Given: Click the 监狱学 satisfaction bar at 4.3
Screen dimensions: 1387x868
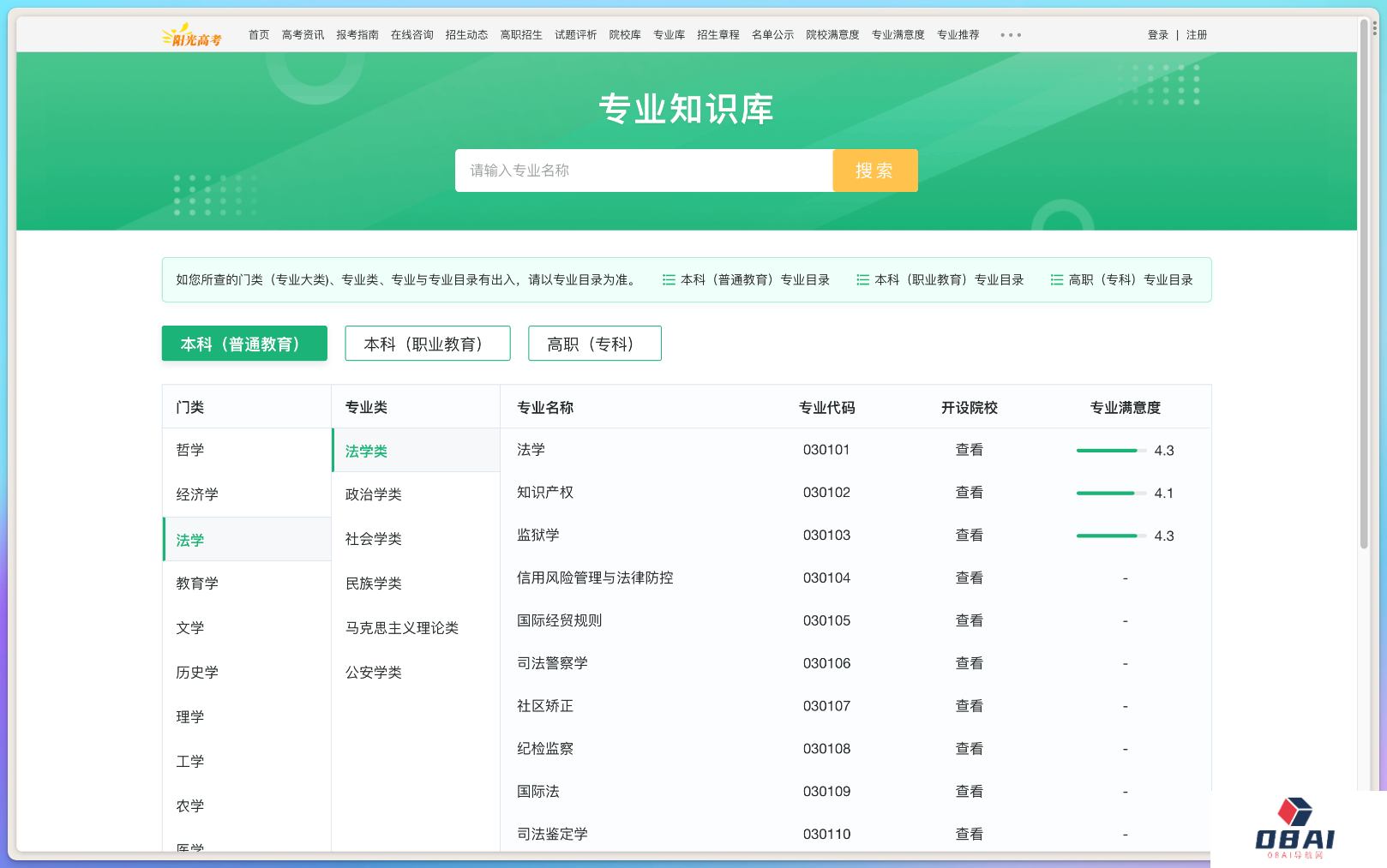Looking at the screenshot, I should [x=1111, y=536].
